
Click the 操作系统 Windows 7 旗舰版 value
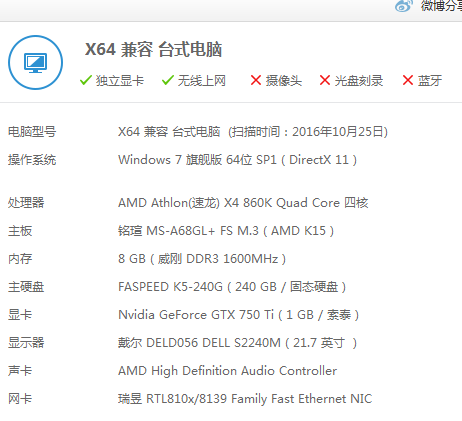point(237,160)
